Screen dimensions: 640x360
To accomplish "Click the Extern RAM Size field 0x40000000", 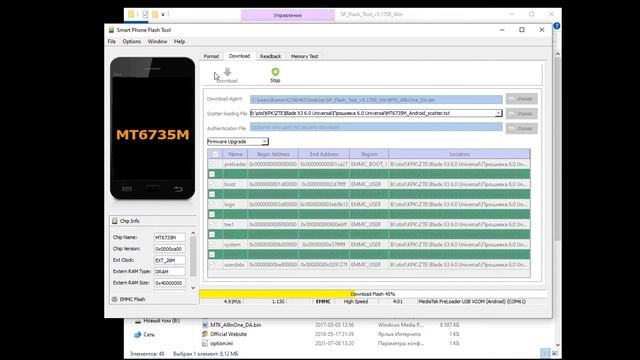I will click(169, 283).
